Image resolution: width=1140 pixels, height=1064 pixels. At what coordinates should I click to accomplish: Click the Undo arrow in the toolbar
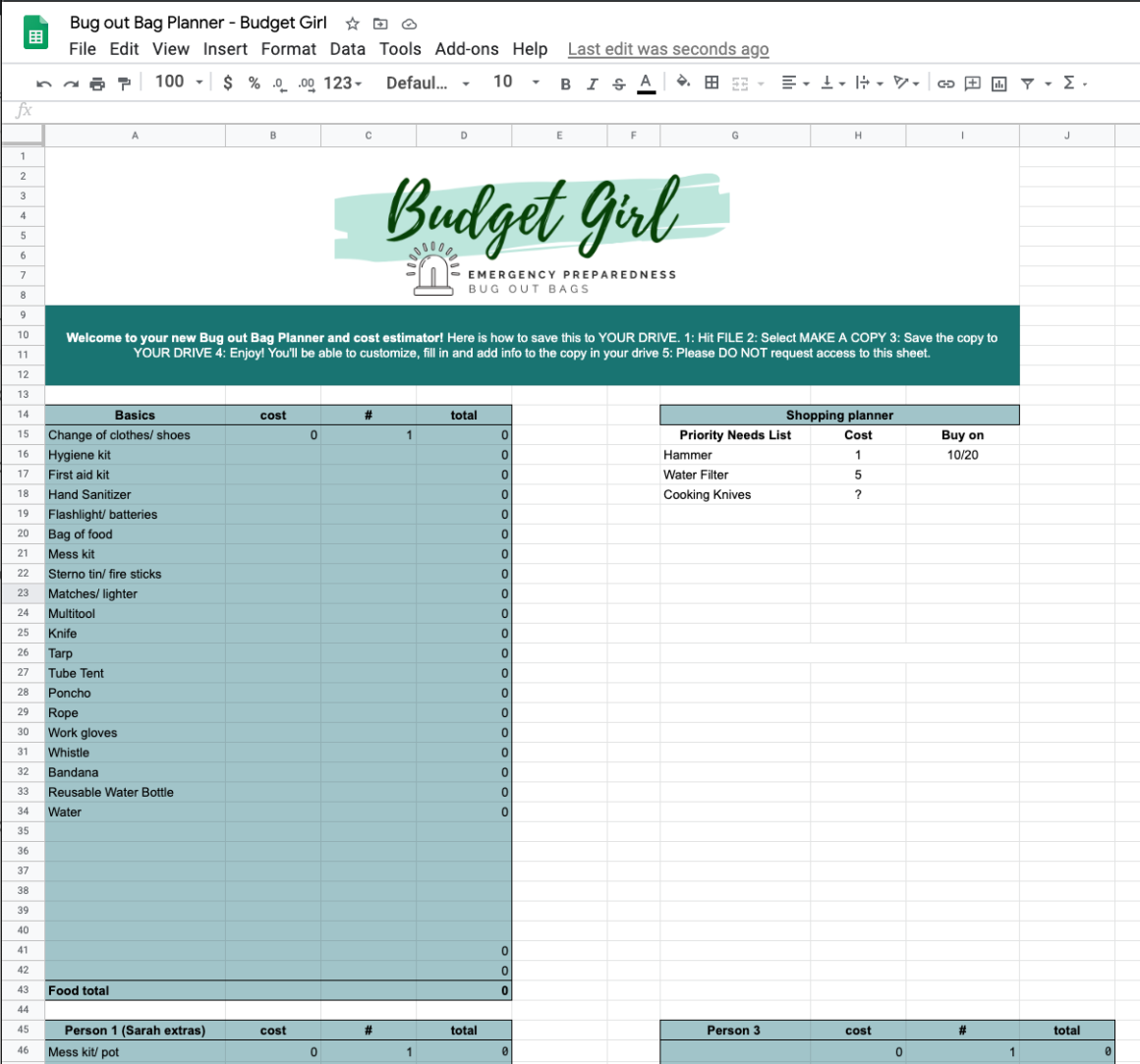[x=43, y=84]
